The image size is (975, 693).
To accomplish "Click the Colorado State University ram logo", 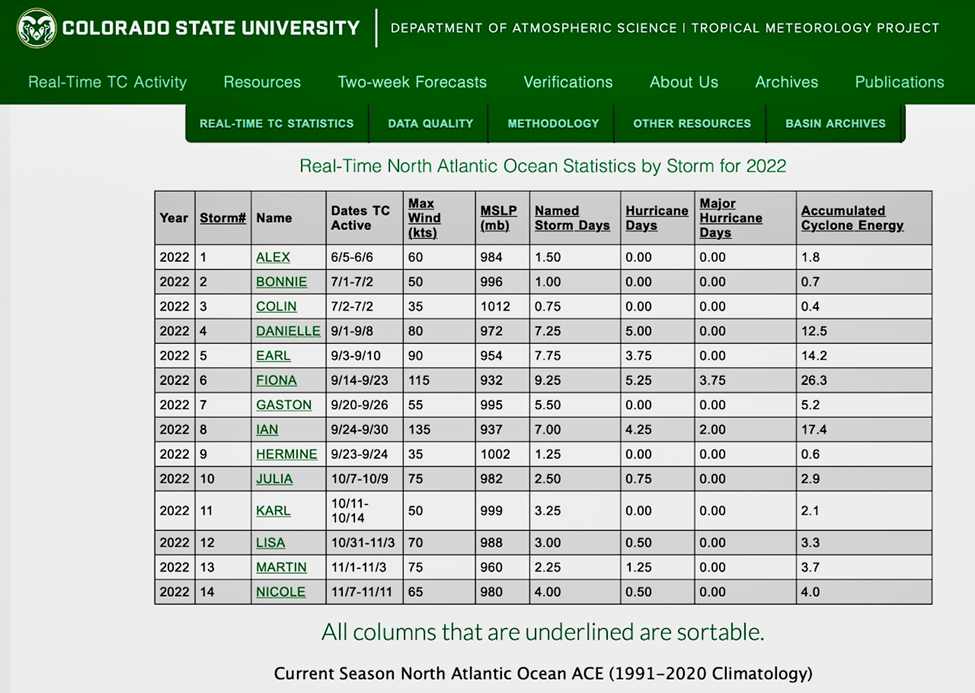I will pyautogui.click(x=36, y=28).
